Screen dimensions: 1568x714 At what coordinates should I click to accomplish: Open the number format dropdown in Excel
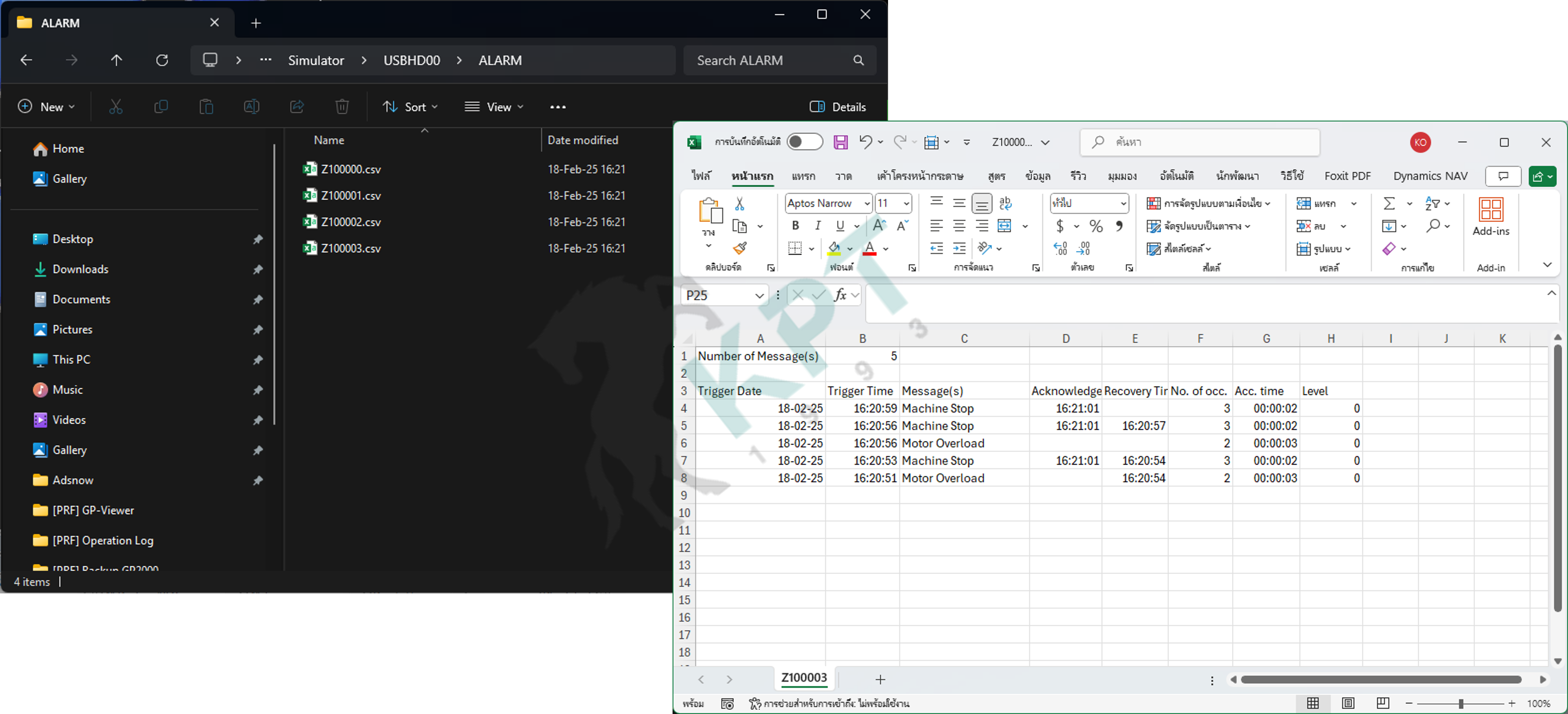pos(1123,203)
